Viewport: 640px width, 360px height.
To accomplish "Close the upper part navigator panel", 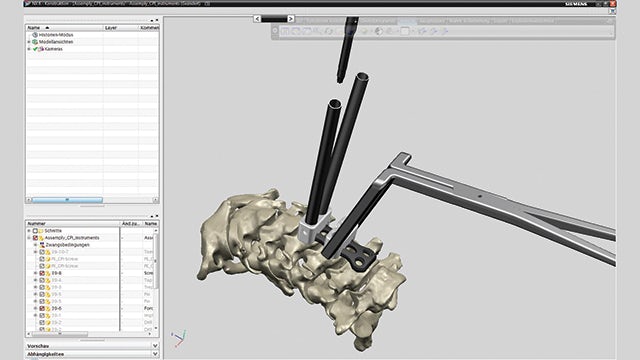I will pos(157,20).
